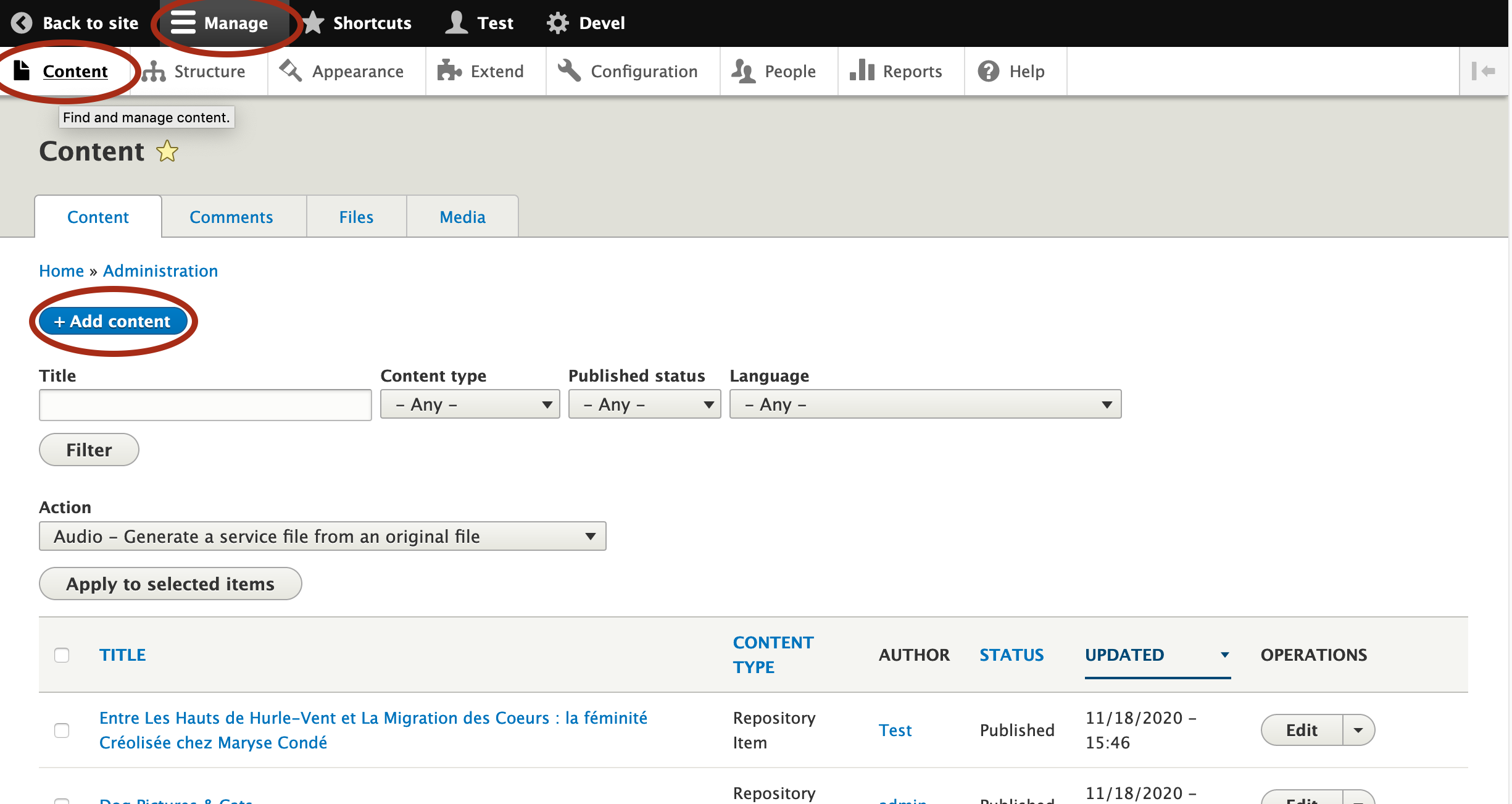Expand the Content type dropdown

click(467, 404)
